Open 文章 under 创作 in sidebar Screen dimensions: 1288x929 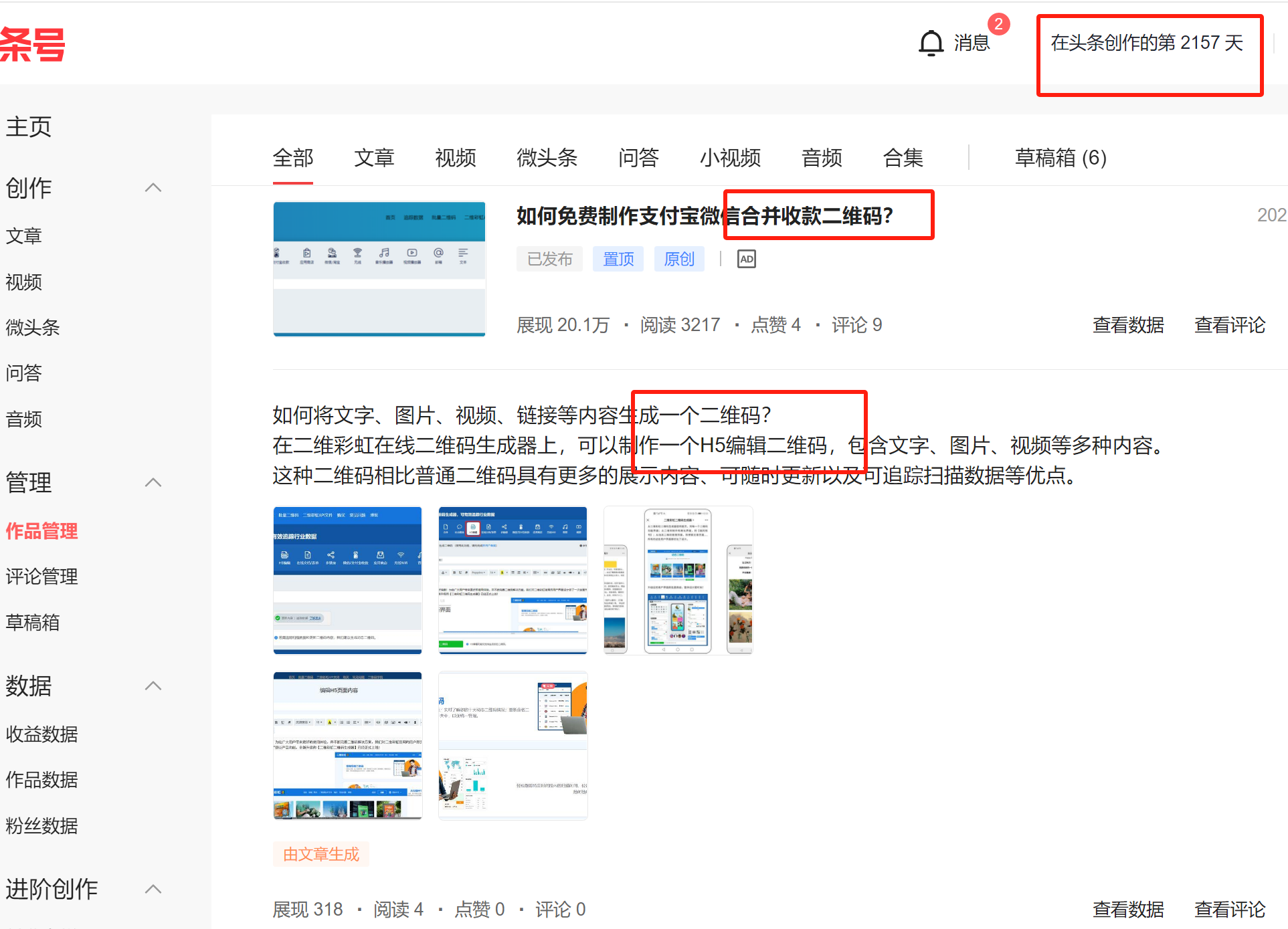[x=24, y=236]
